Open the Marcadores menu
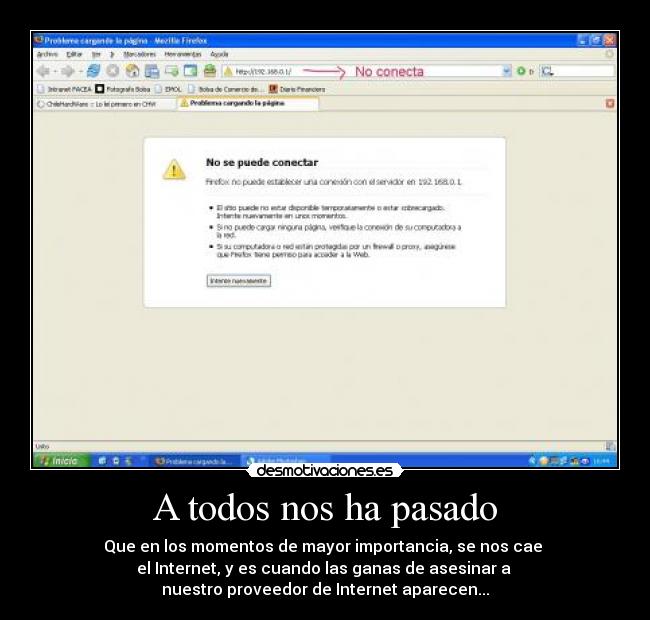650x620 pixels. [139, 54]
